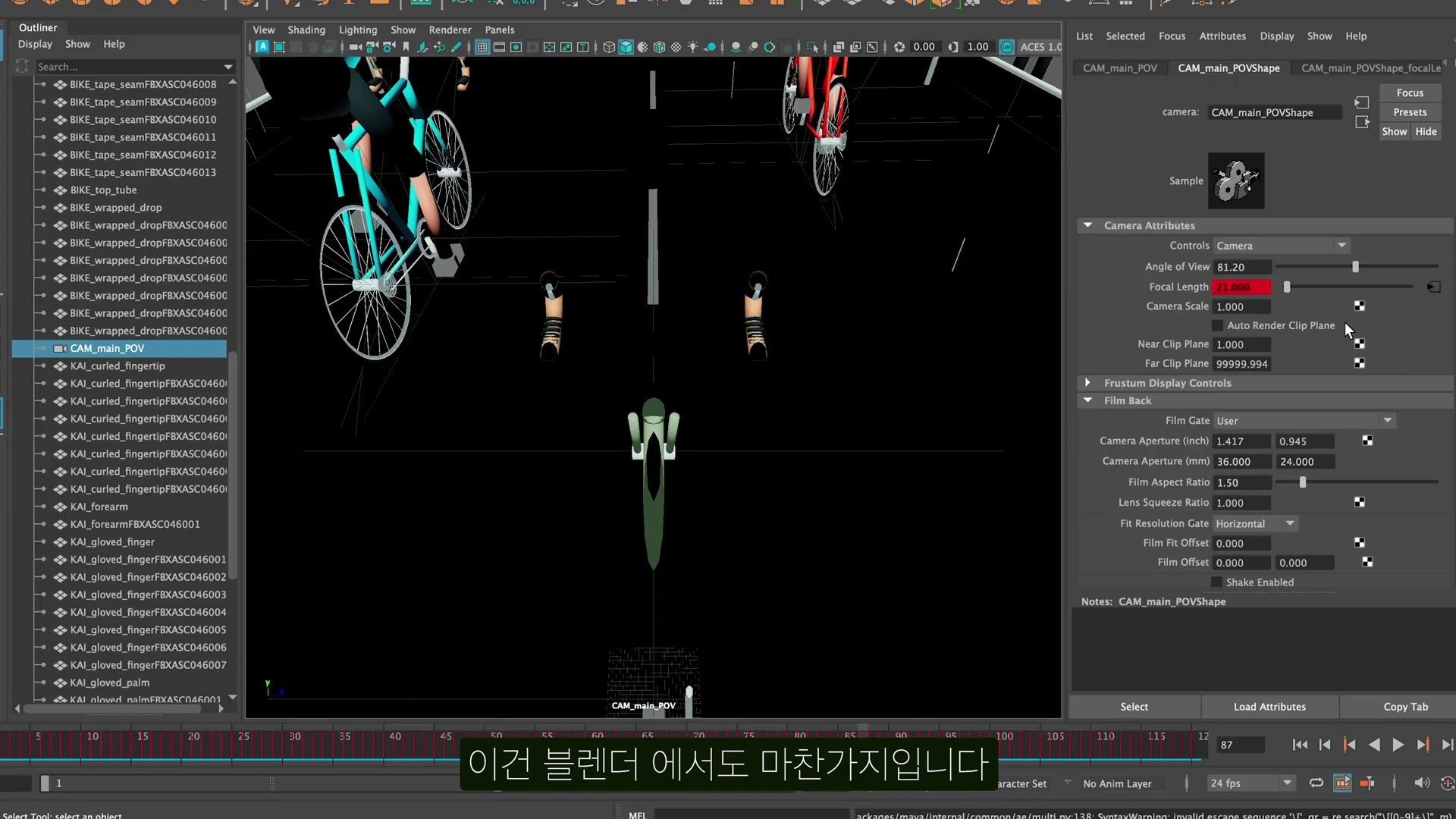This screenshot has width=1456, height=819.
Task: Click the Angle of View slider handle
Action: [x=1355, y=267]
